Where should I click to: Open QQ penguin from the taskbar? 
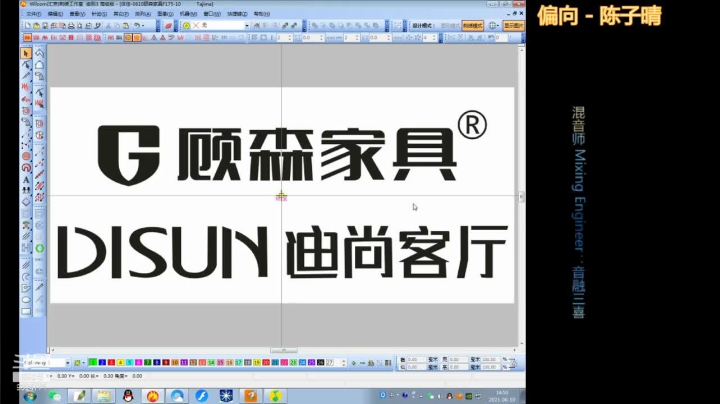click(128, 396)
